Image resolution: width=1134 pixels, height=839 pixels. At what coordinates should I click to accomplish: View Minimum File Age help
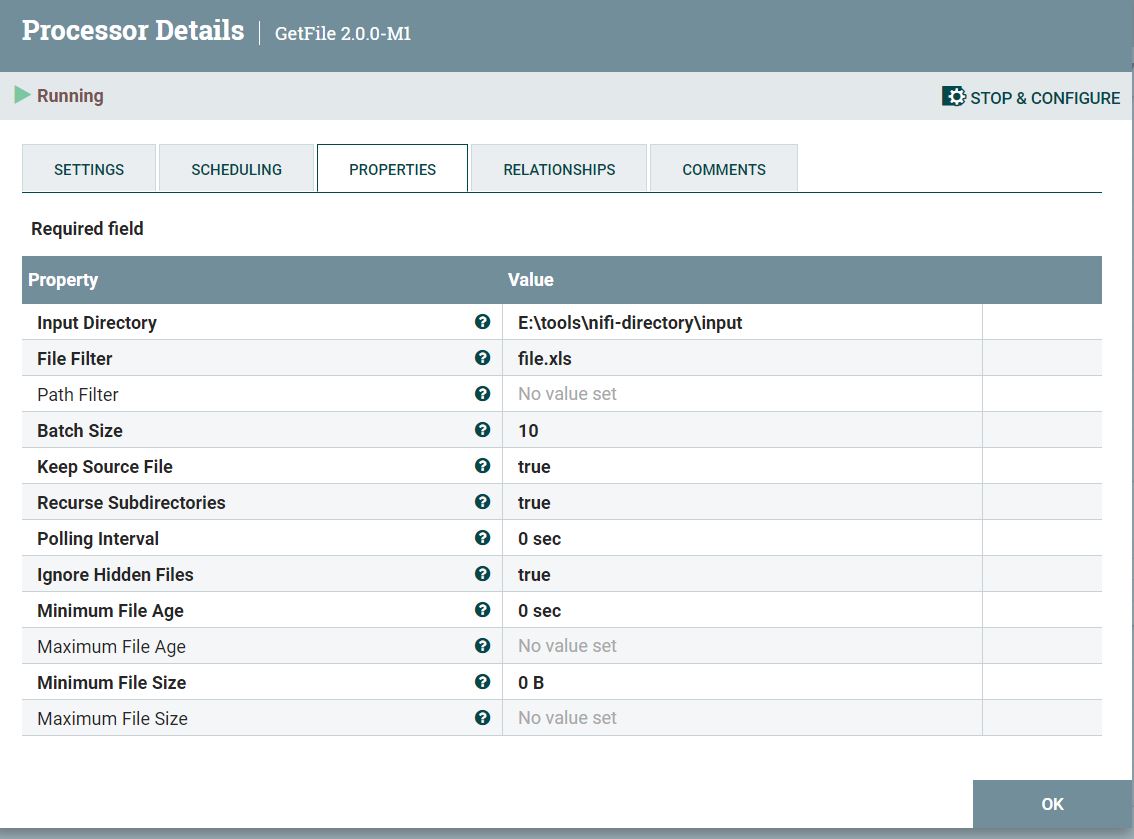pos(483,610)
